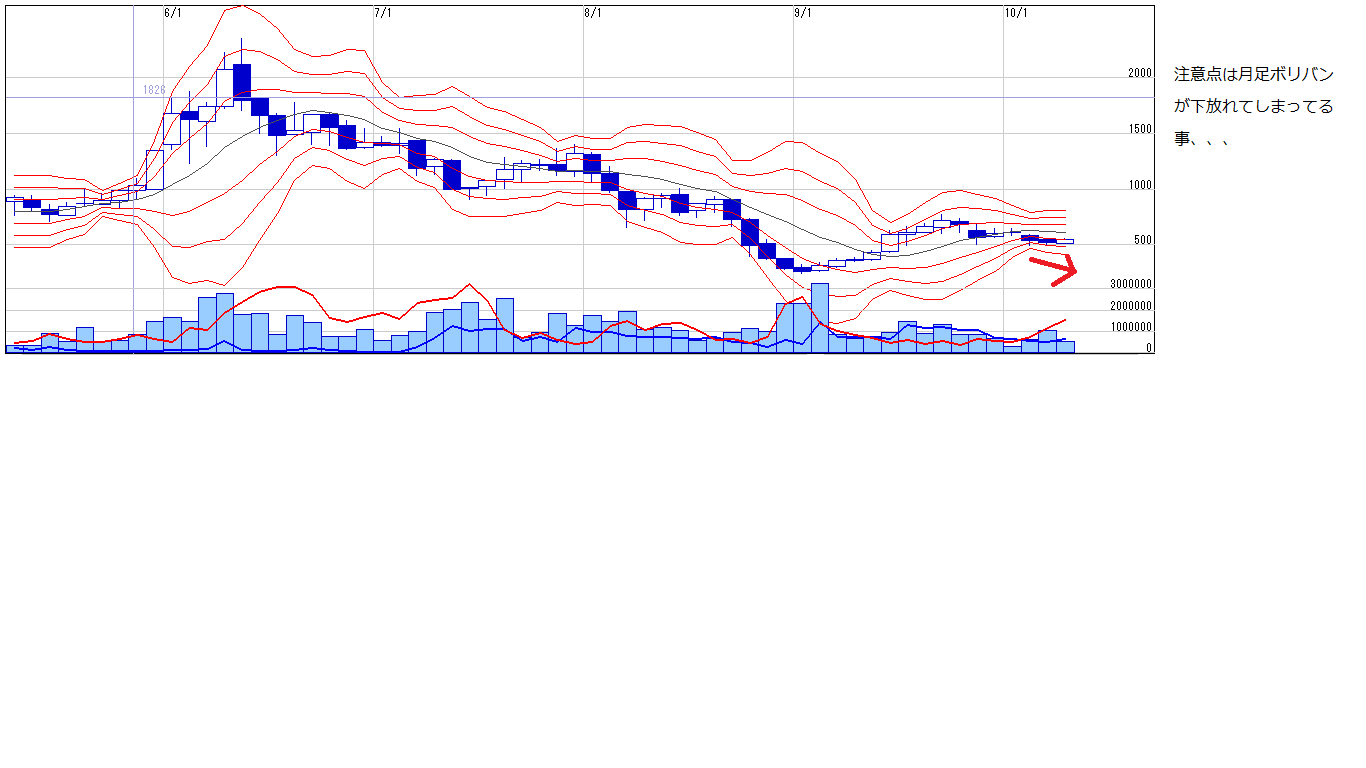Click the annotation text '事、、、'
Viewport: 1366px width, 768px height.
pyautogui.click(x=1201, y=140)
